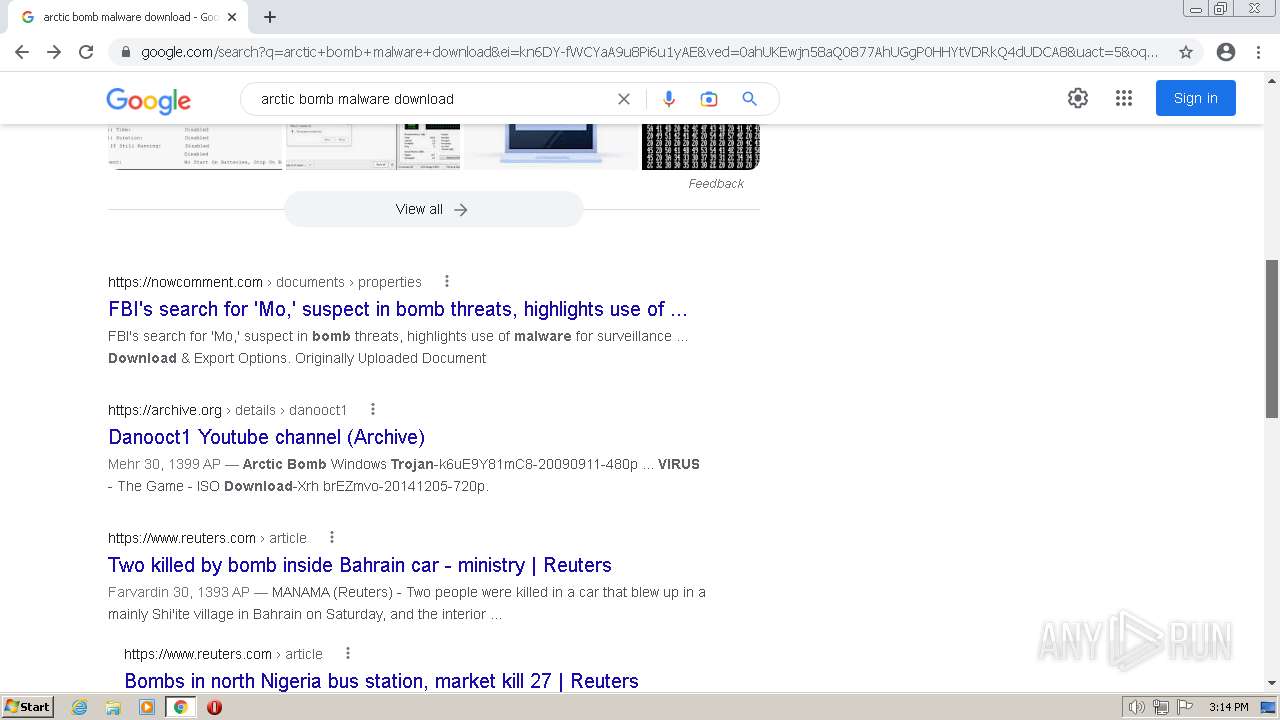Viewport: 1280px width, 720px height.
Task: Open the network icon in system tray
Action: [1161, 707]
